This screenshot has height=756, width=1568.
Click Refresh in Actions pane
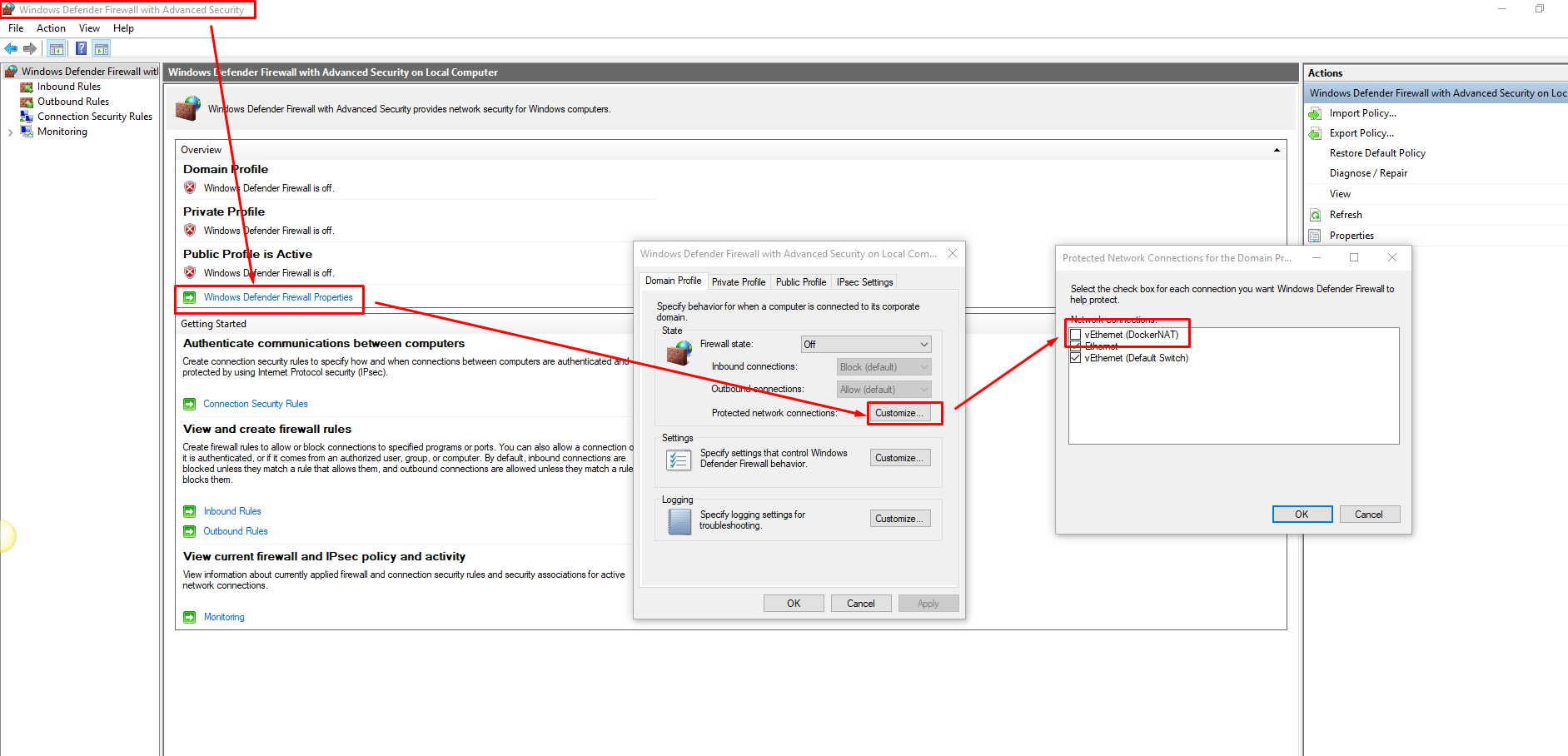tap(1346, 215)
